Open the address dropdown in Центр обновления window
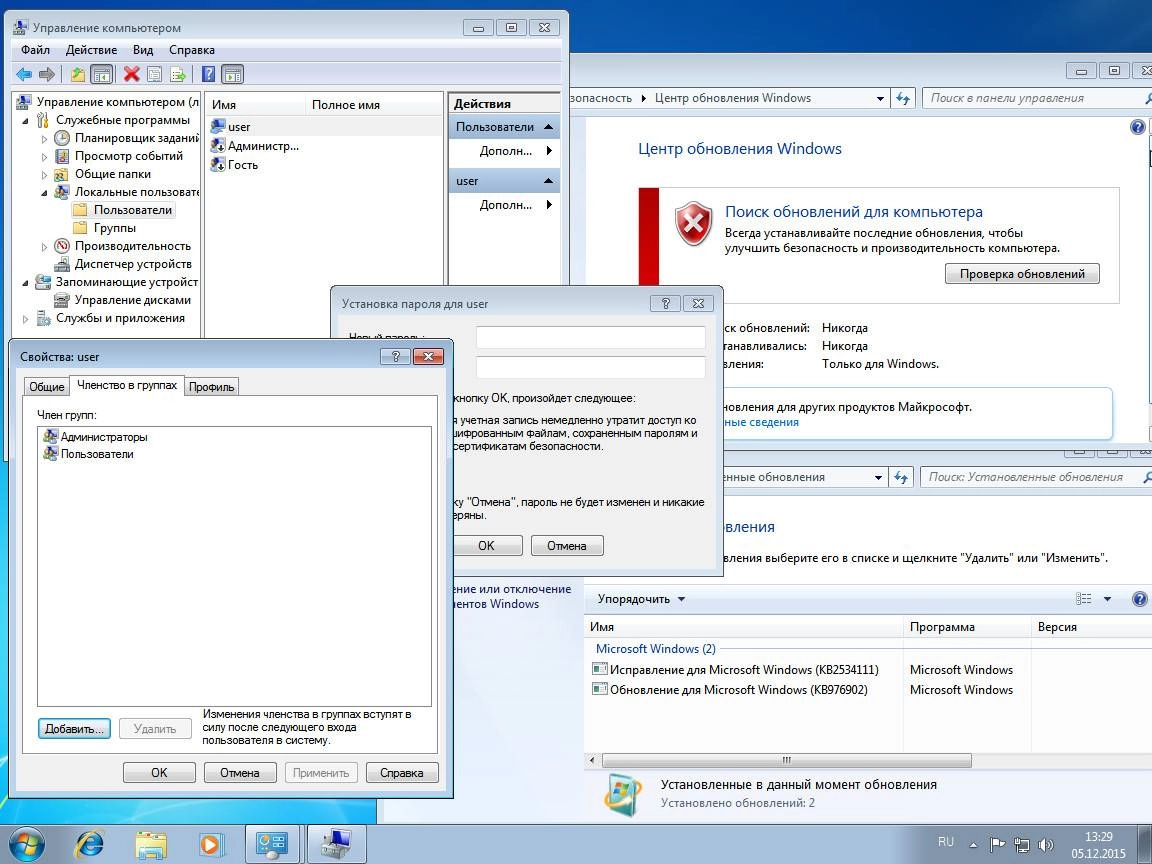Screen dimensions: 1152x864 point(880,98)
